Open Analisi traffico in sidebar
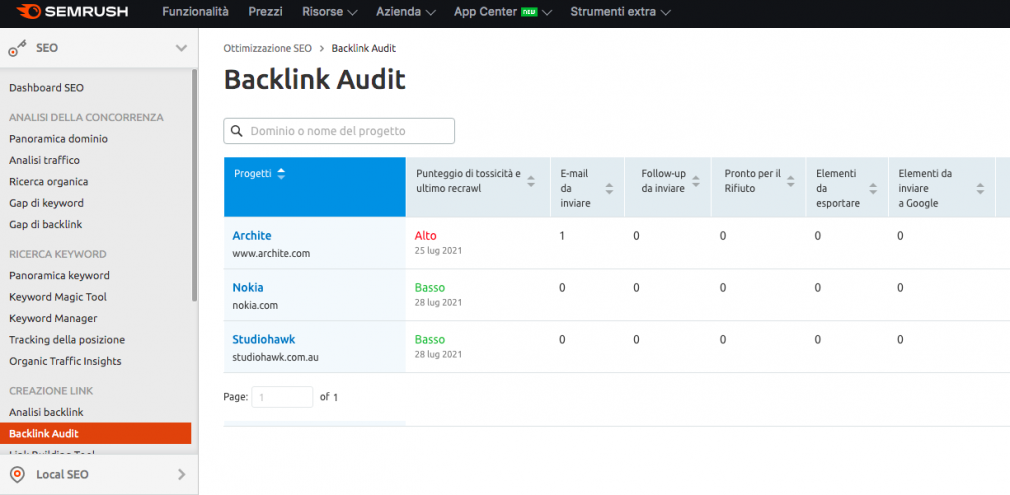 click(44, 160)
